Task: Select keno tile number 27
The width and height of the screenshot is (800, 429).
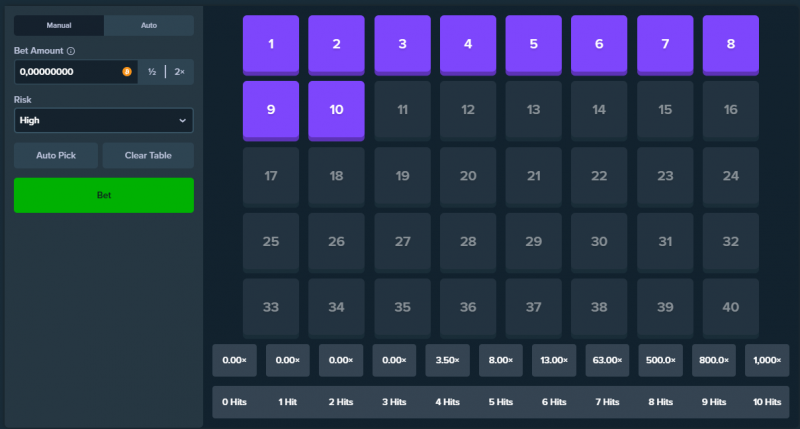Action: click(403, 242)
